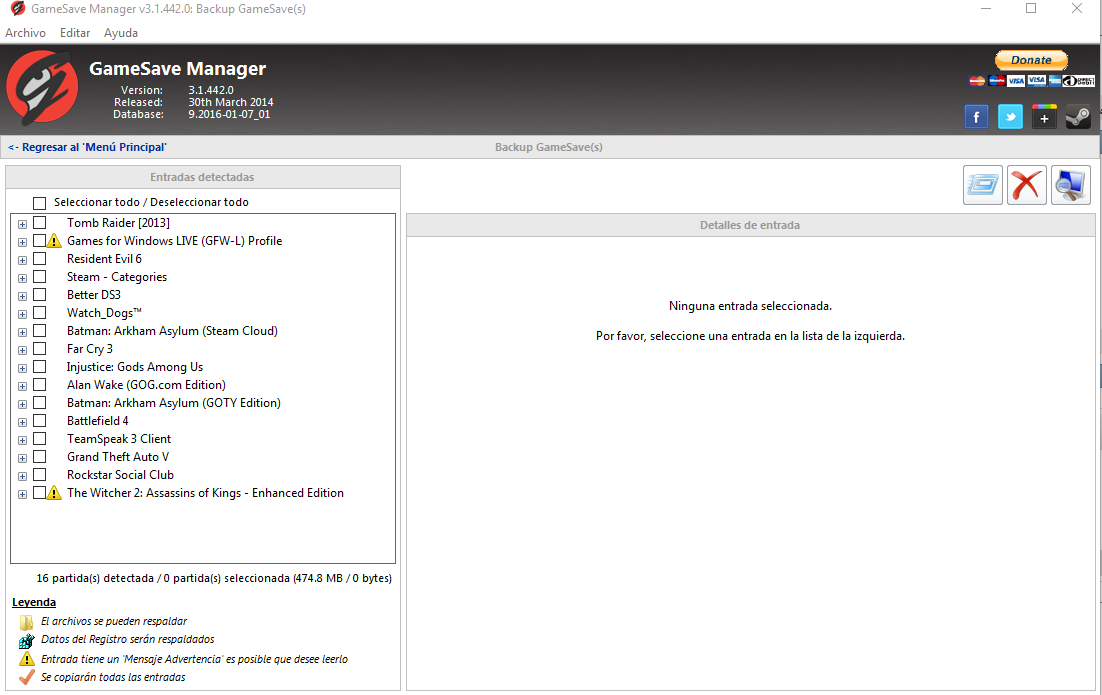Click the folder icon in legend
Image resolution: width=1102 pixels, height=695 pixels.
pyautogui.click(x=27, y=622)
